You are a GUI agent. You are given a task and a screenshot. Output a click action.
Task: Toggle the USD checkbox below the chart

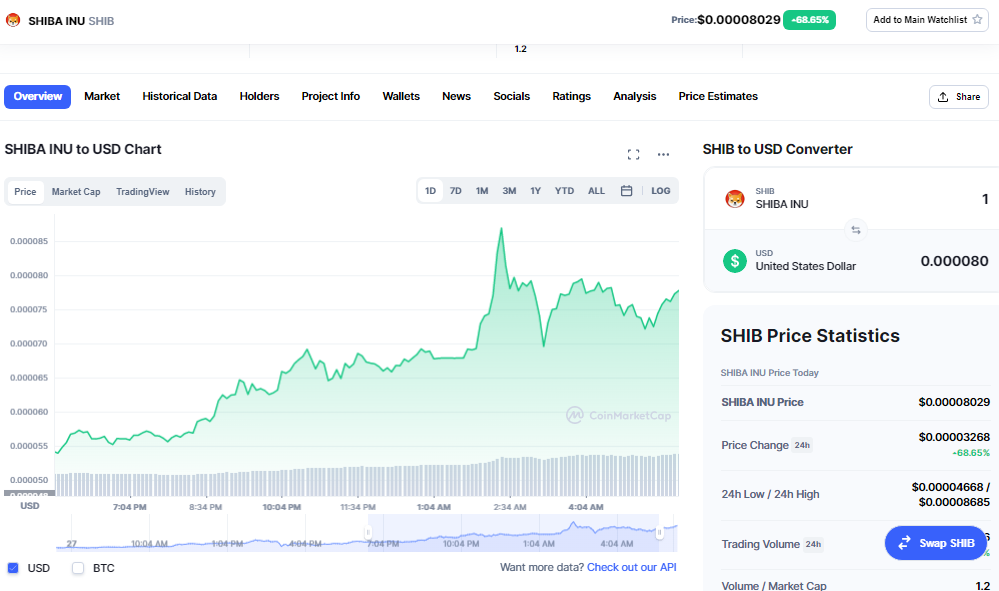(13, 567)
